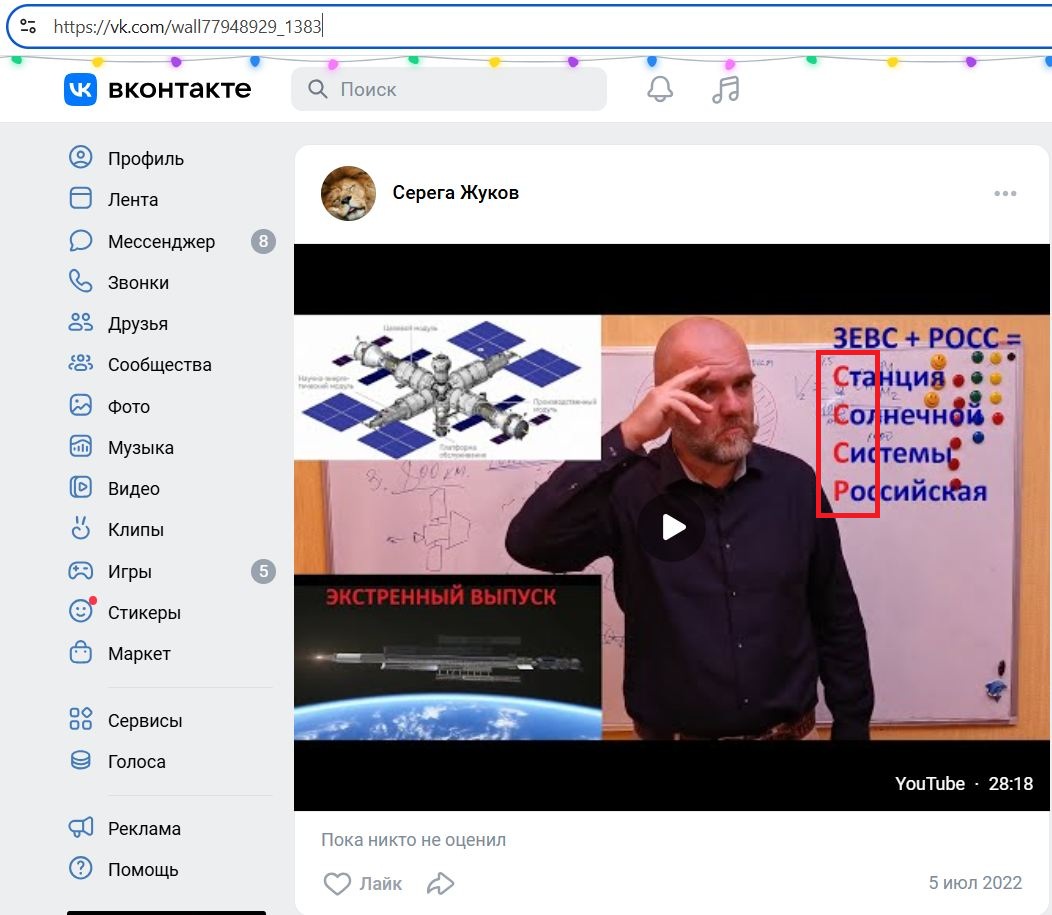Open Messenger from the sidebar
1052x915 pixels.
click(x=160, y=242)
